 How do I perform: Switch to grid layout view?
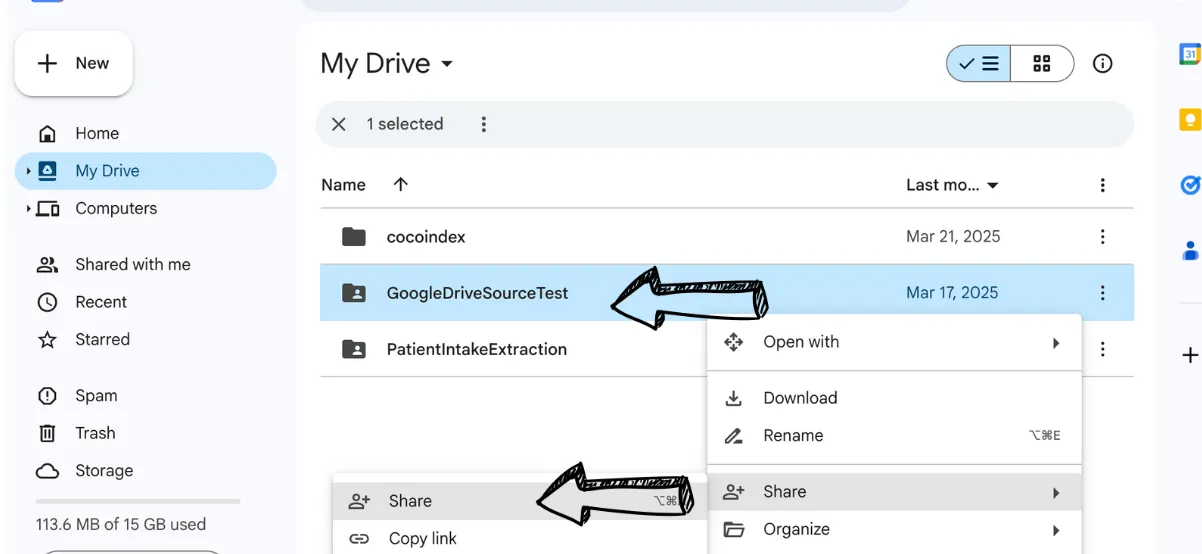click(1042, 64)
